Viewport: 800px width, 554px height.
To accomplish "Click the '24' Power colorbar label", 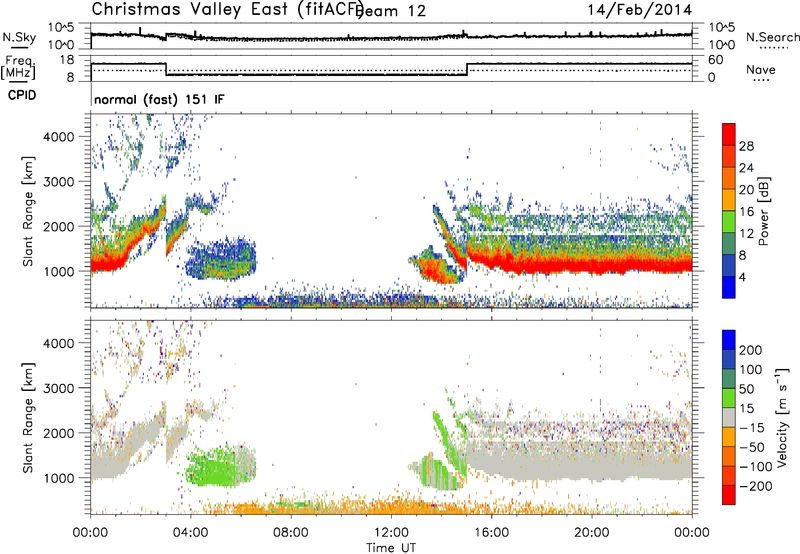I will point(746,168).
